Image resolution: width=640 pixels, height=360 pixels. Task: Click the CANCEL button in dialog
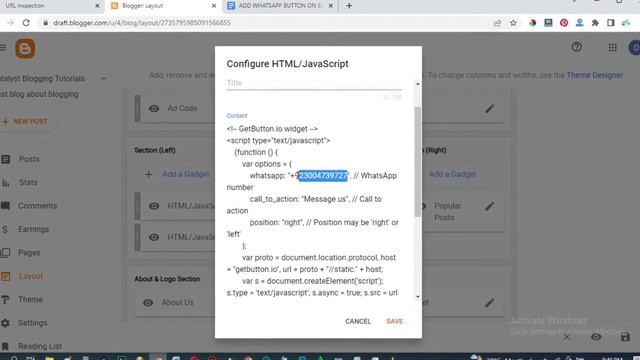[x=358, y=322]
